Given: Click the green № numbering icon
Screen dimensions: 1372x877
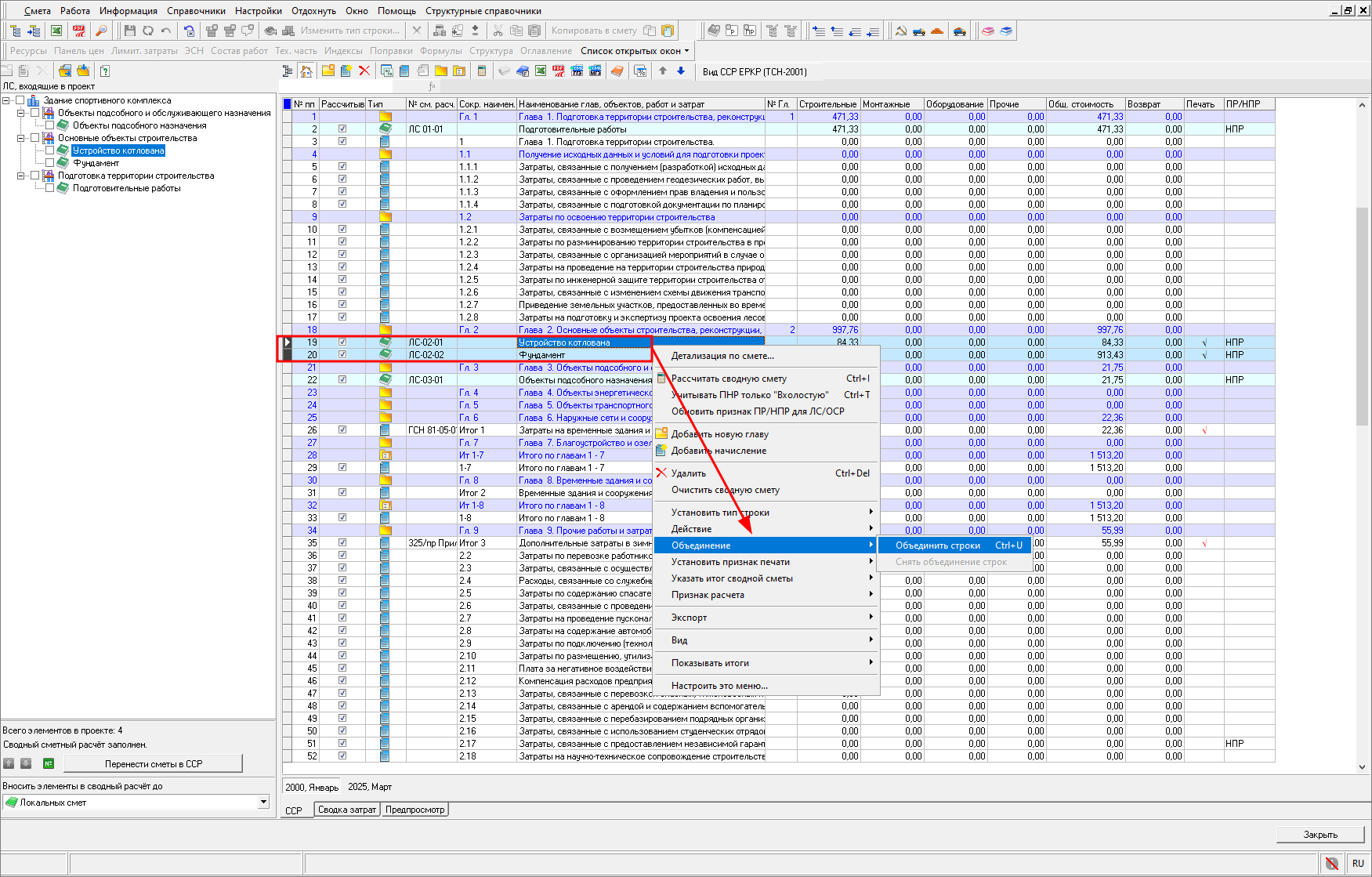Looking at the screenshot, I should point(49,763).
